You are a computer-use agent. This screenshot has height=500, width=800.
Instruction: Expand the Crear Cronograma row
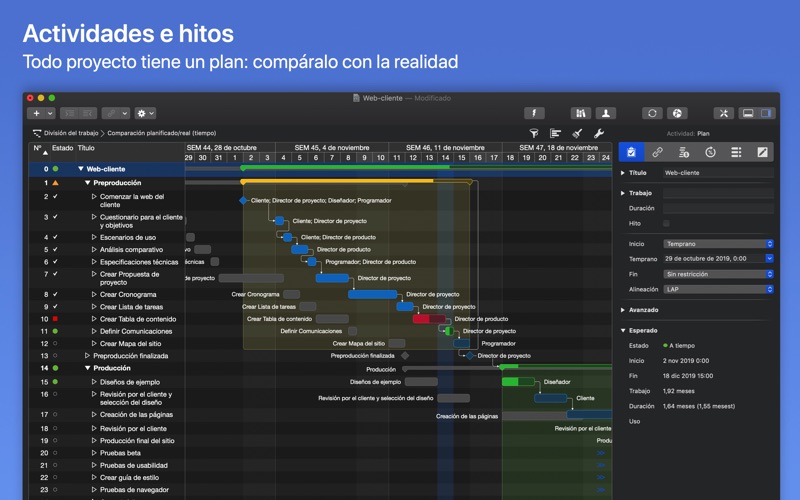(x=94, y=294)
